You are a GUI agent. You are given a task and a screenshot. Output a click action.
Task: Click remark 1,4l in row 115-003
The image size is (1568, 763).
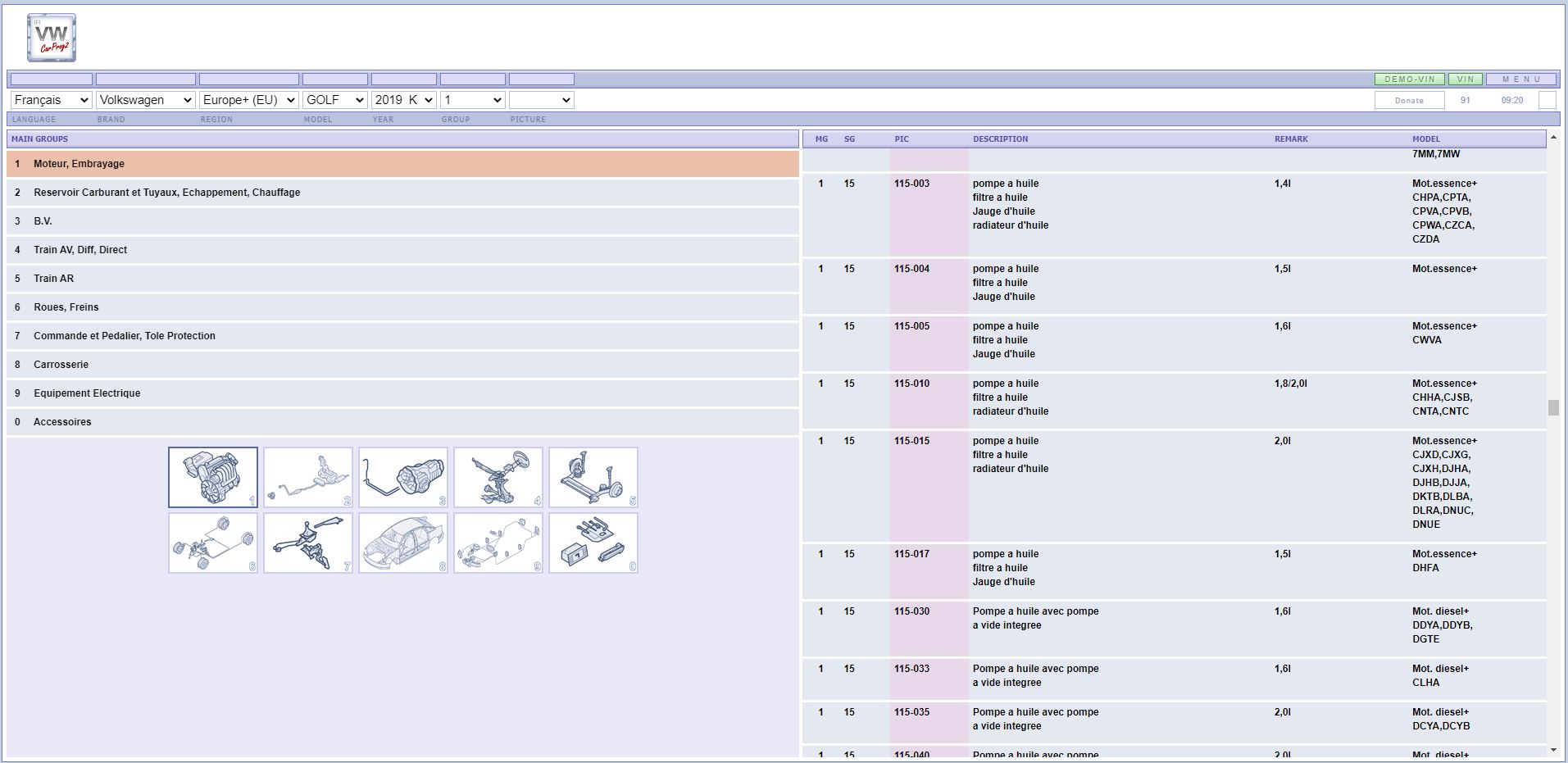pyautogui.click(x=1283, y=184)
